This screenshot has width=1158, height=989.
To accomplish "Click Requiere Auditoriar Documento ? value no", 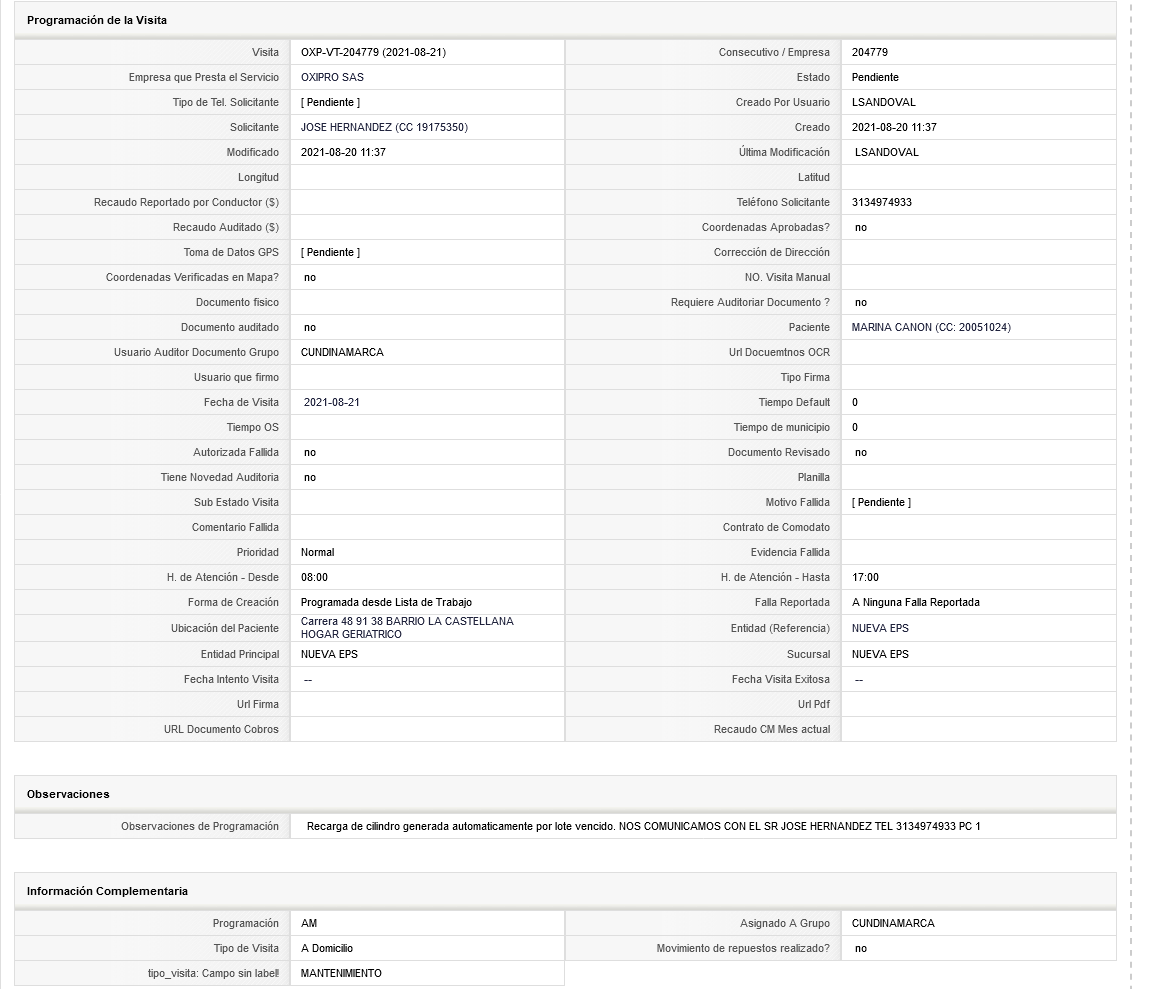I will pyautogui.click(x=860, y=303).
